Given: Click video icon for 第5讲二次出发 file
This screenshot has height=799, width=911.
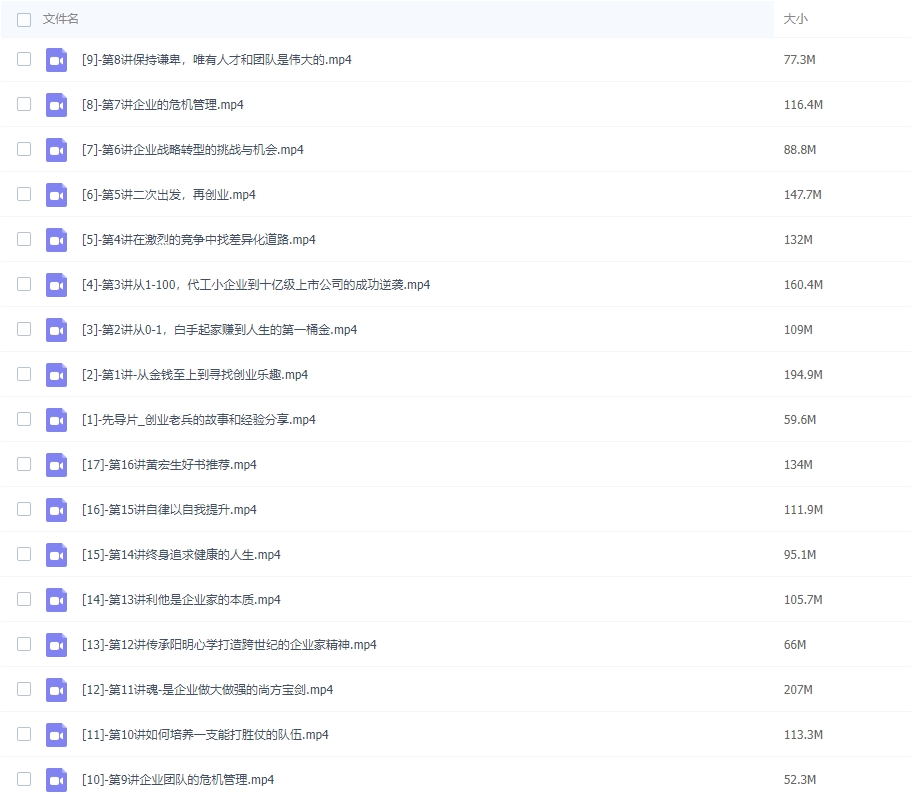Looking at the screenshot, I should tap(56, 194).
